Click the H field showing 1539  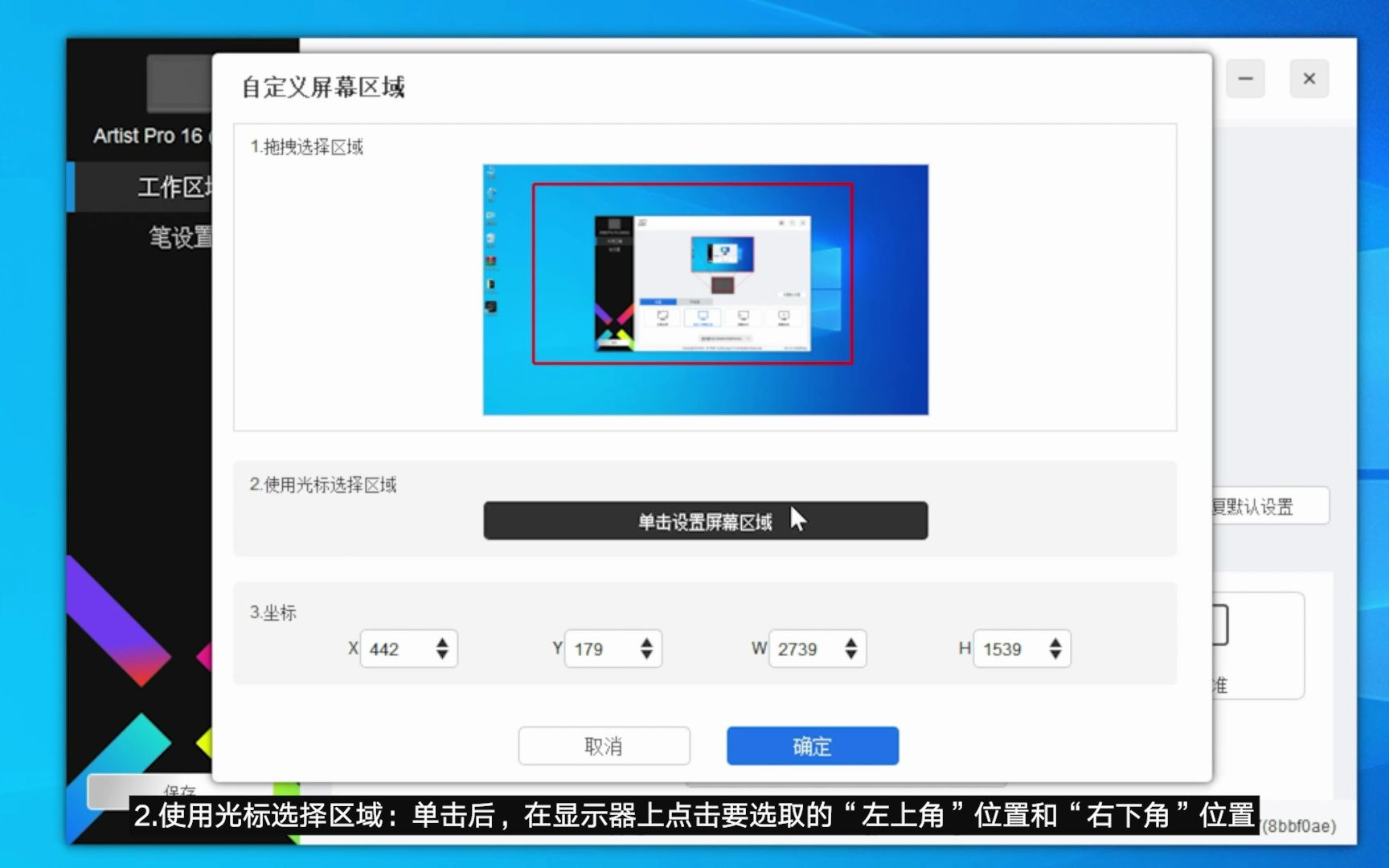click(1009, 649)
